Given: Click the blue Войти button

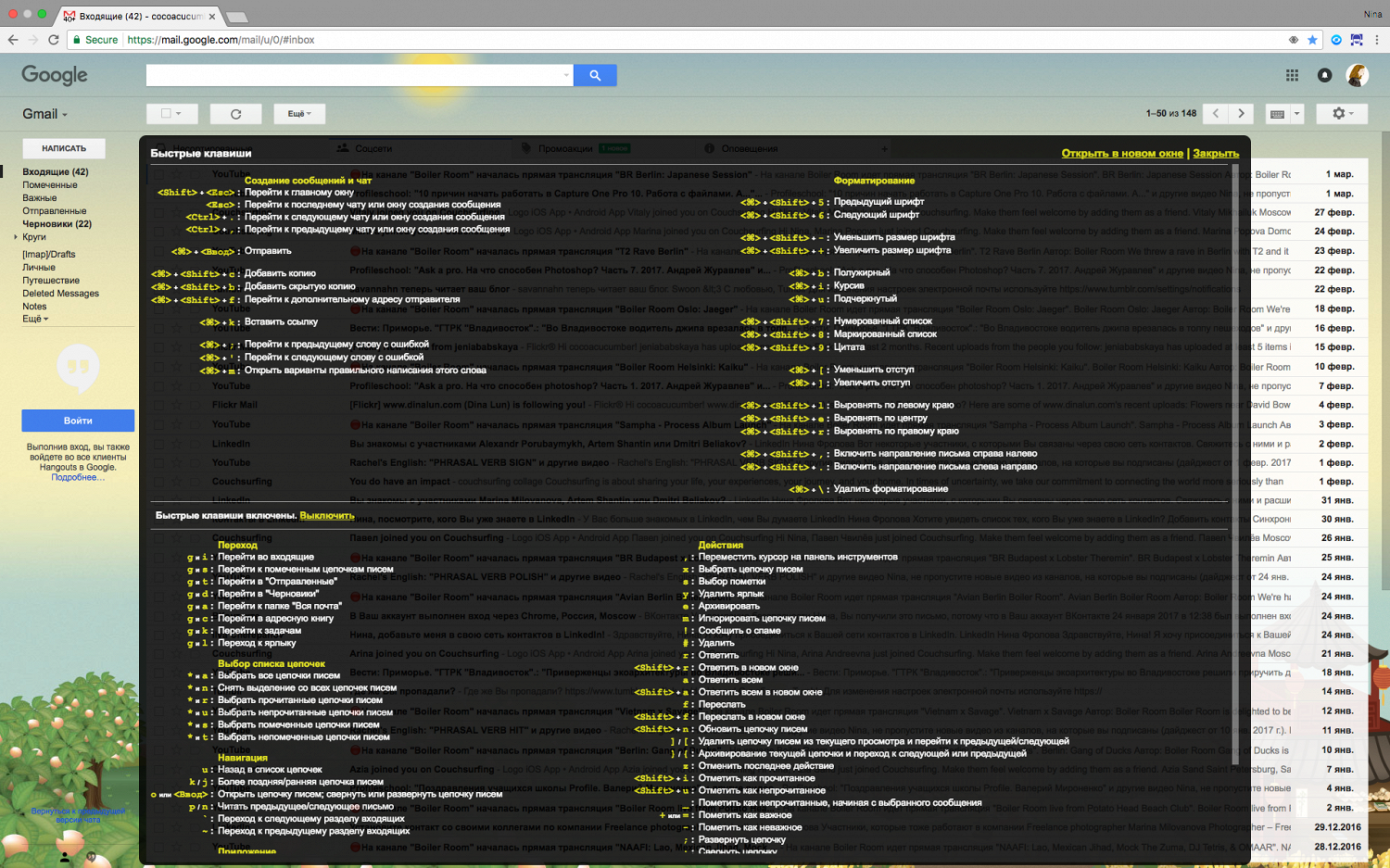Looking at the screenshot, I should coord(78,421).
